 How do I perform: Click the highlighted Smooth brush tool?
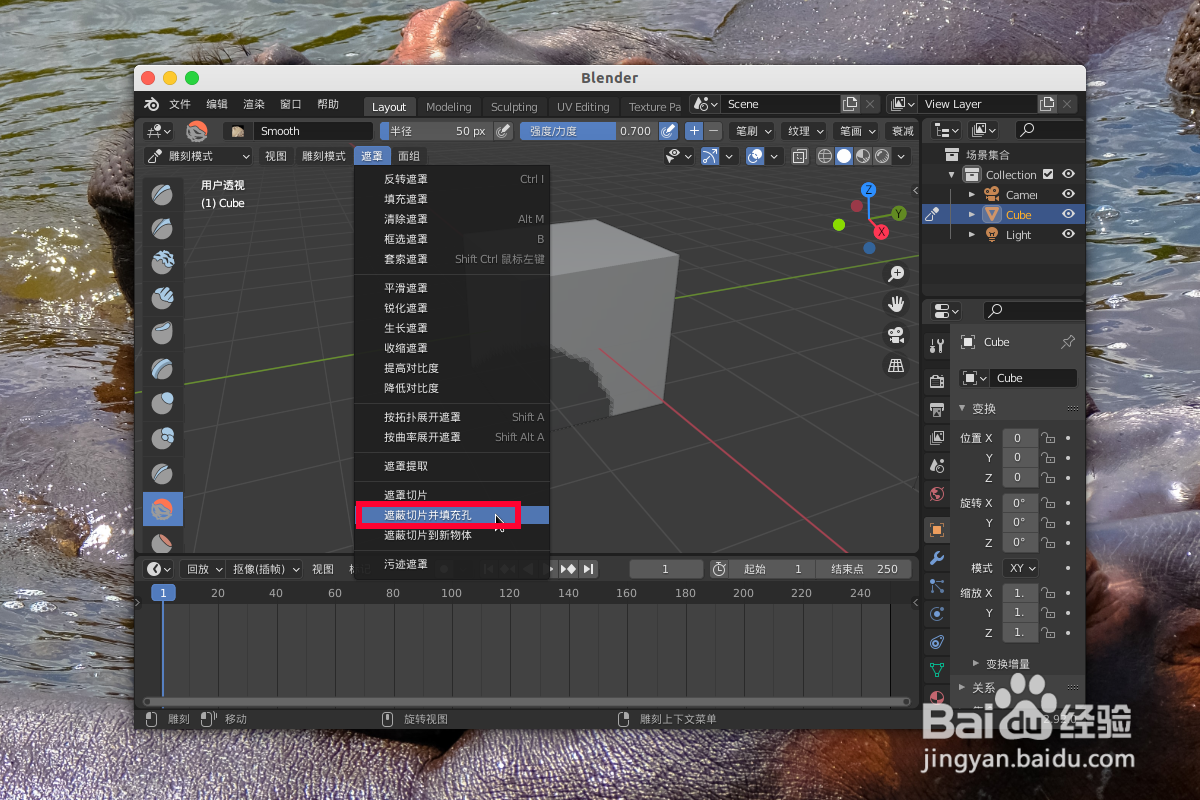(x=163, y=509)
